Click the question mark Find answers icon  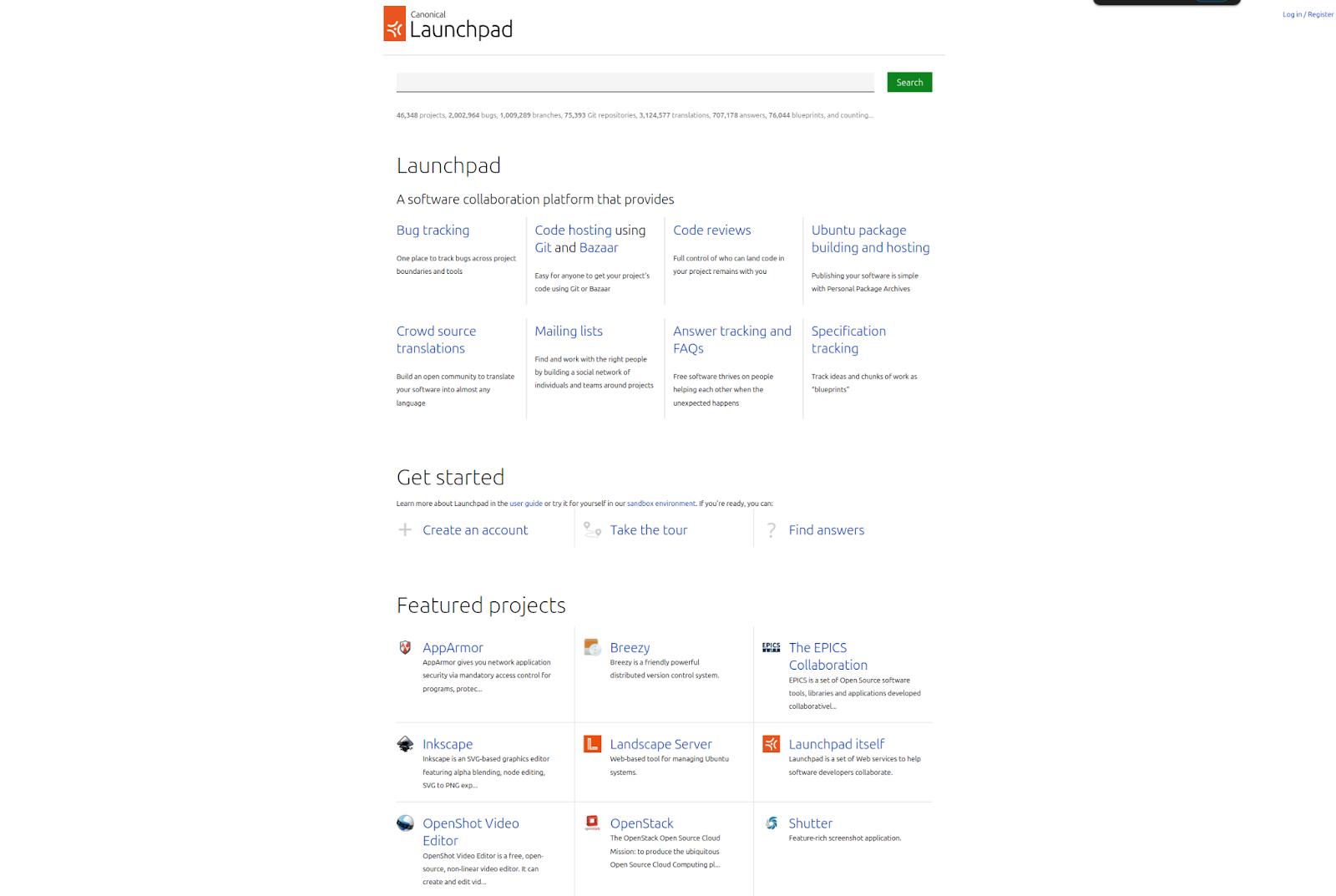click(x=771, y=529)
